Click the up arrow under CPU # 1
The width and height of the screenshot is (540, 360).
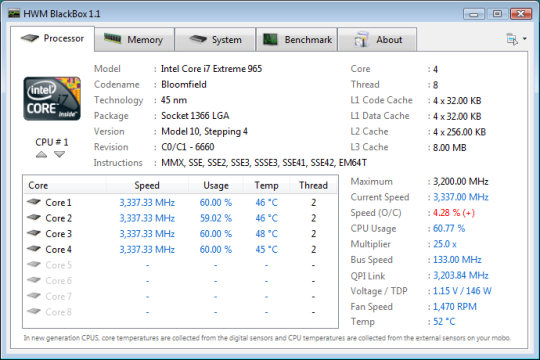pyautogui.click(x=41, y=154)
